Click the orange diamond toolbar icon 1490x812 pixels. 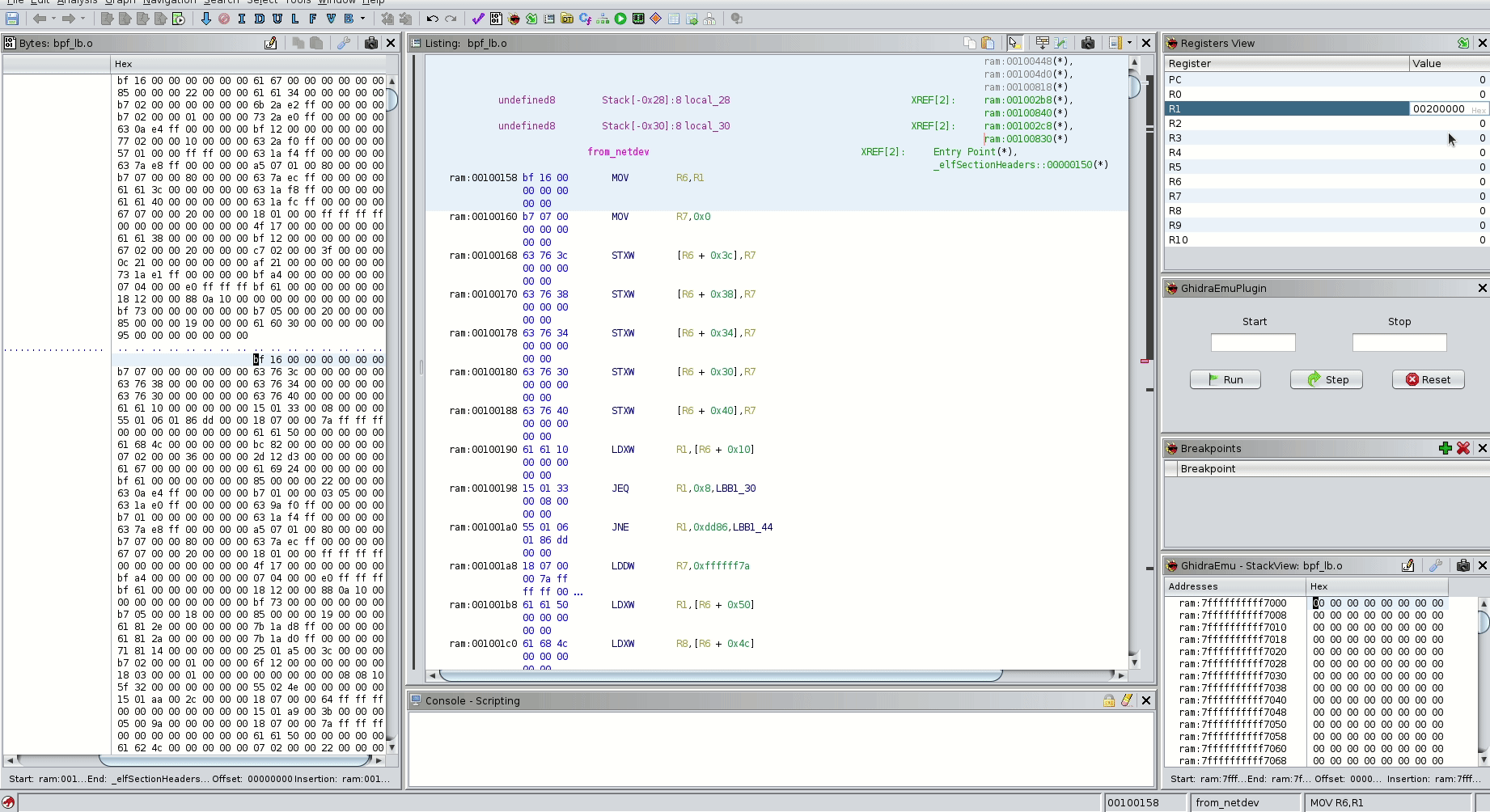[x=656, y=19]
